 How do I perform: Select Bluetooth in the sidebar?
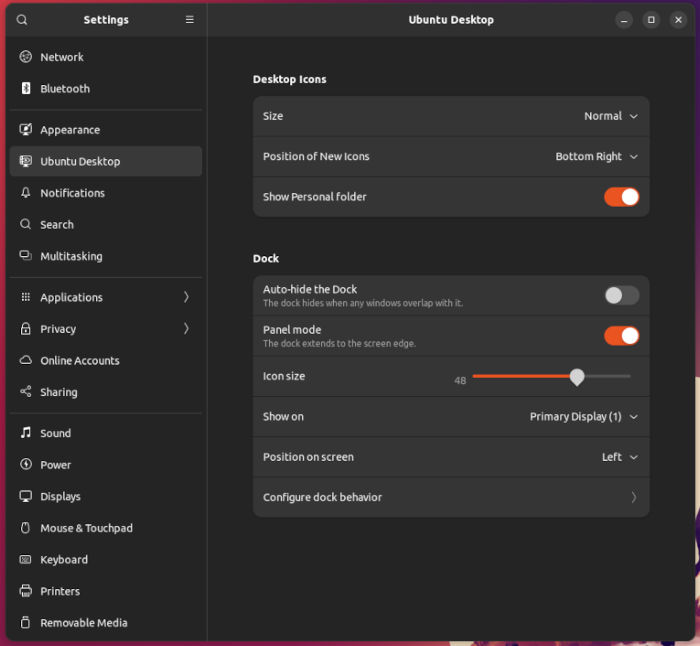(x=106, y=88)
